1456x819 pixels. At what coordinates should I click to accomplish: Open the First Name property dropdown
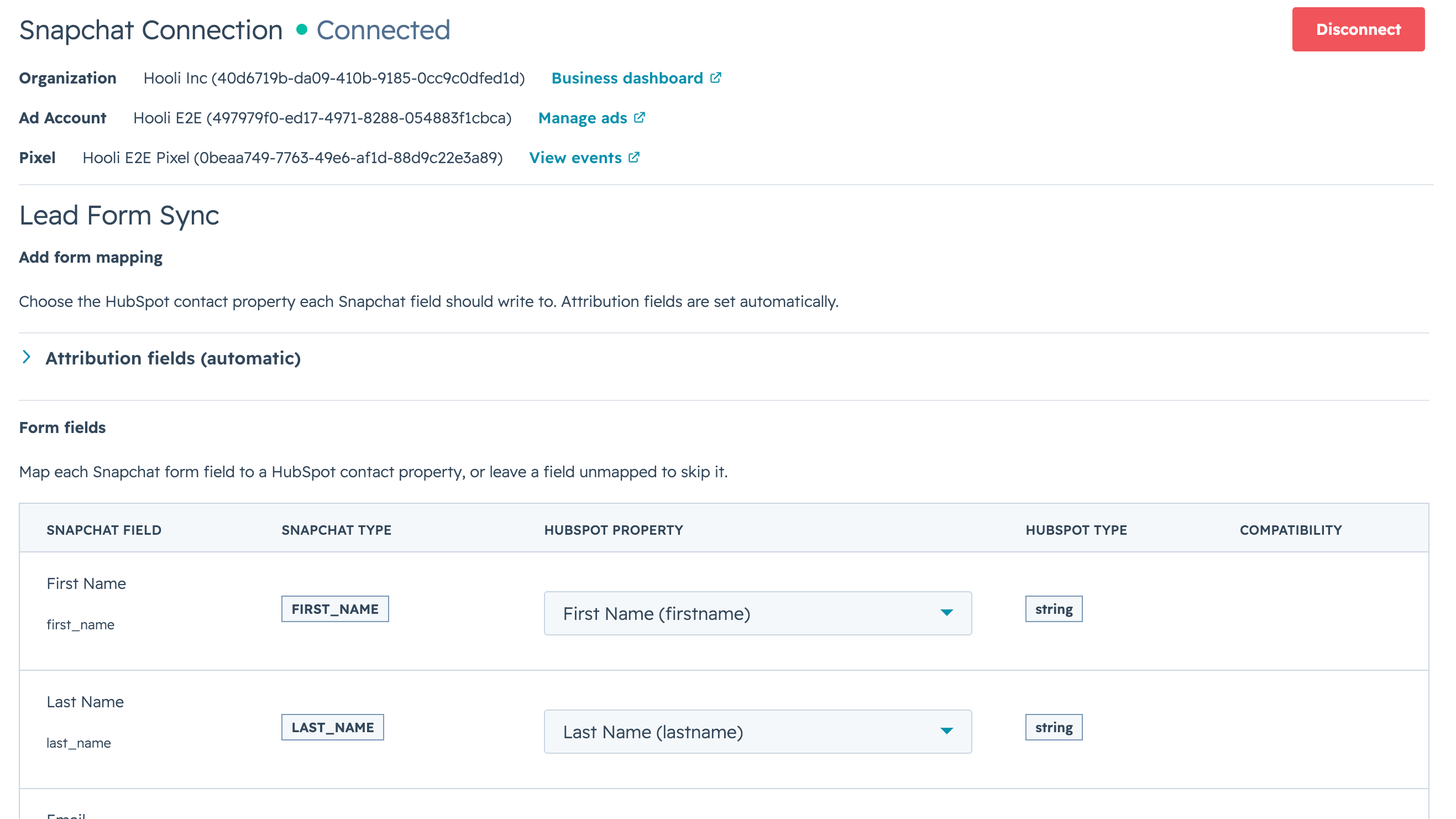[x=757, y=613]
